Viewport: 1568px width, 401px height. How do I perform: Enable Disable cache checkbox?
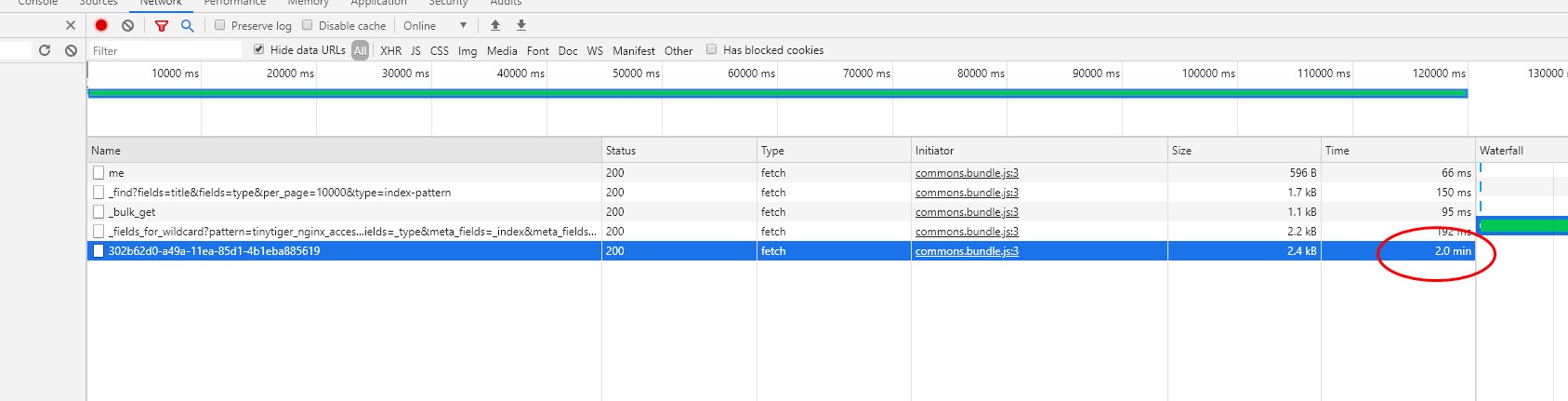coord(308,25)
